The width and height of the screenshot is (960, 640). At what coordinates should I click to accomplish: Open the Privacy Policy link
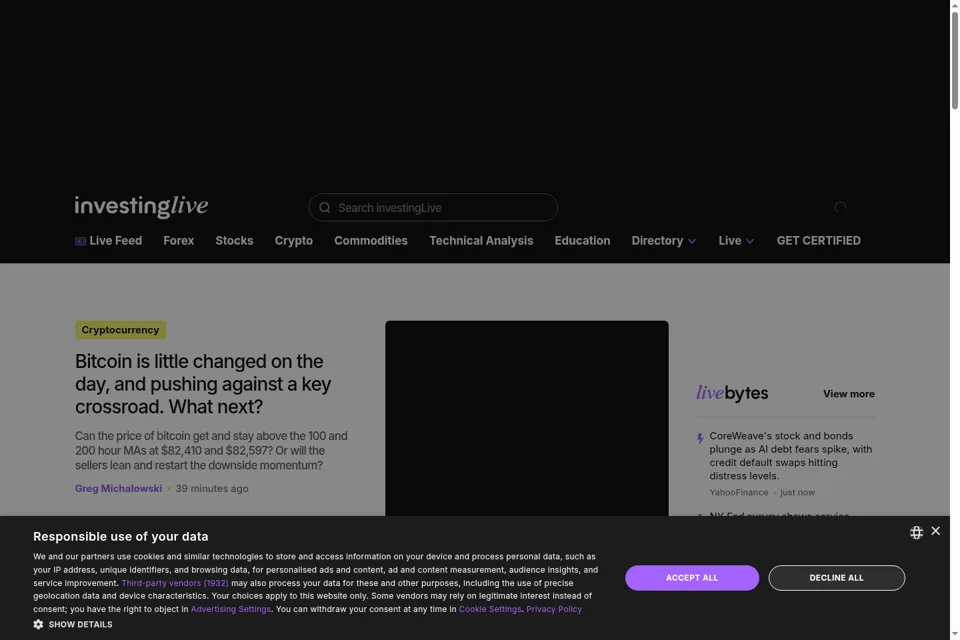pos(554,609)
